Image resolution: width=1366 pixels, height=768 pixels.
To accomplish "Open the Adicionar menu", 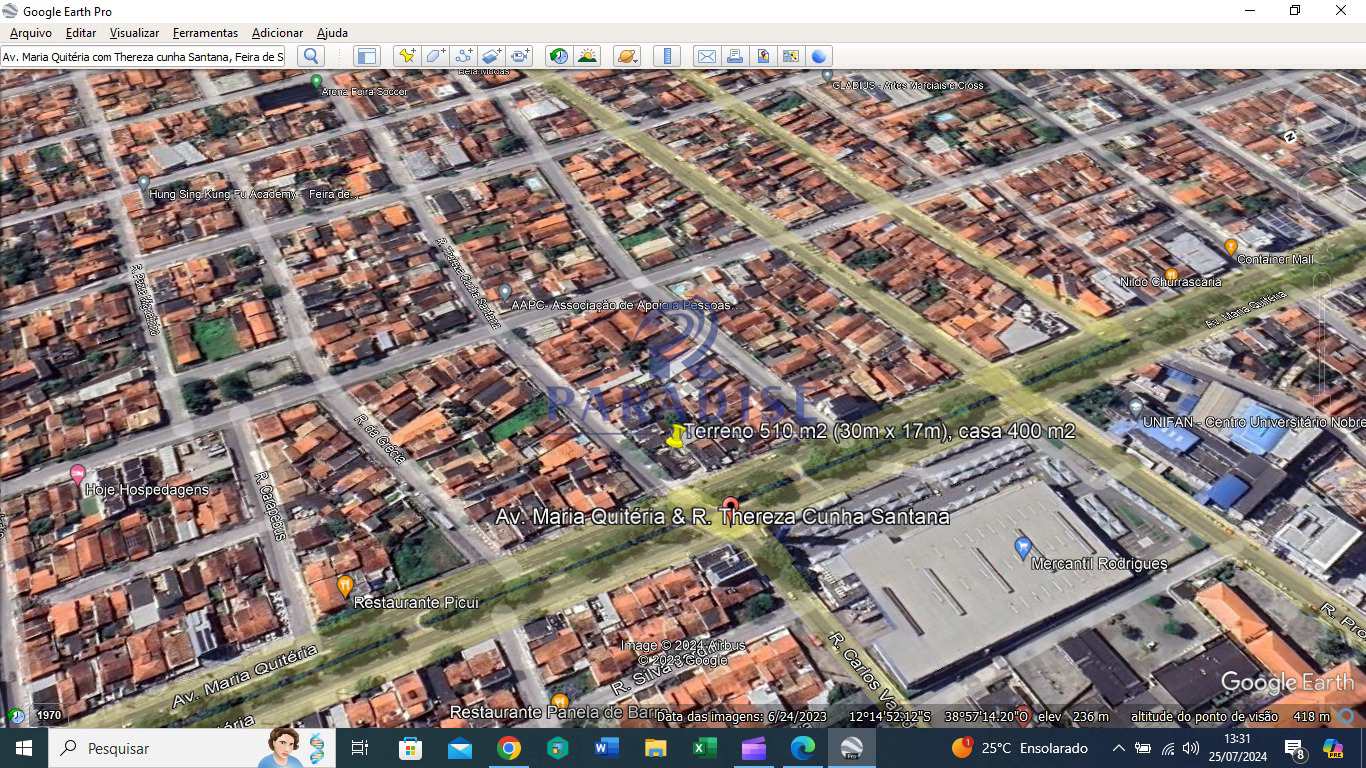I will (278, 33).
